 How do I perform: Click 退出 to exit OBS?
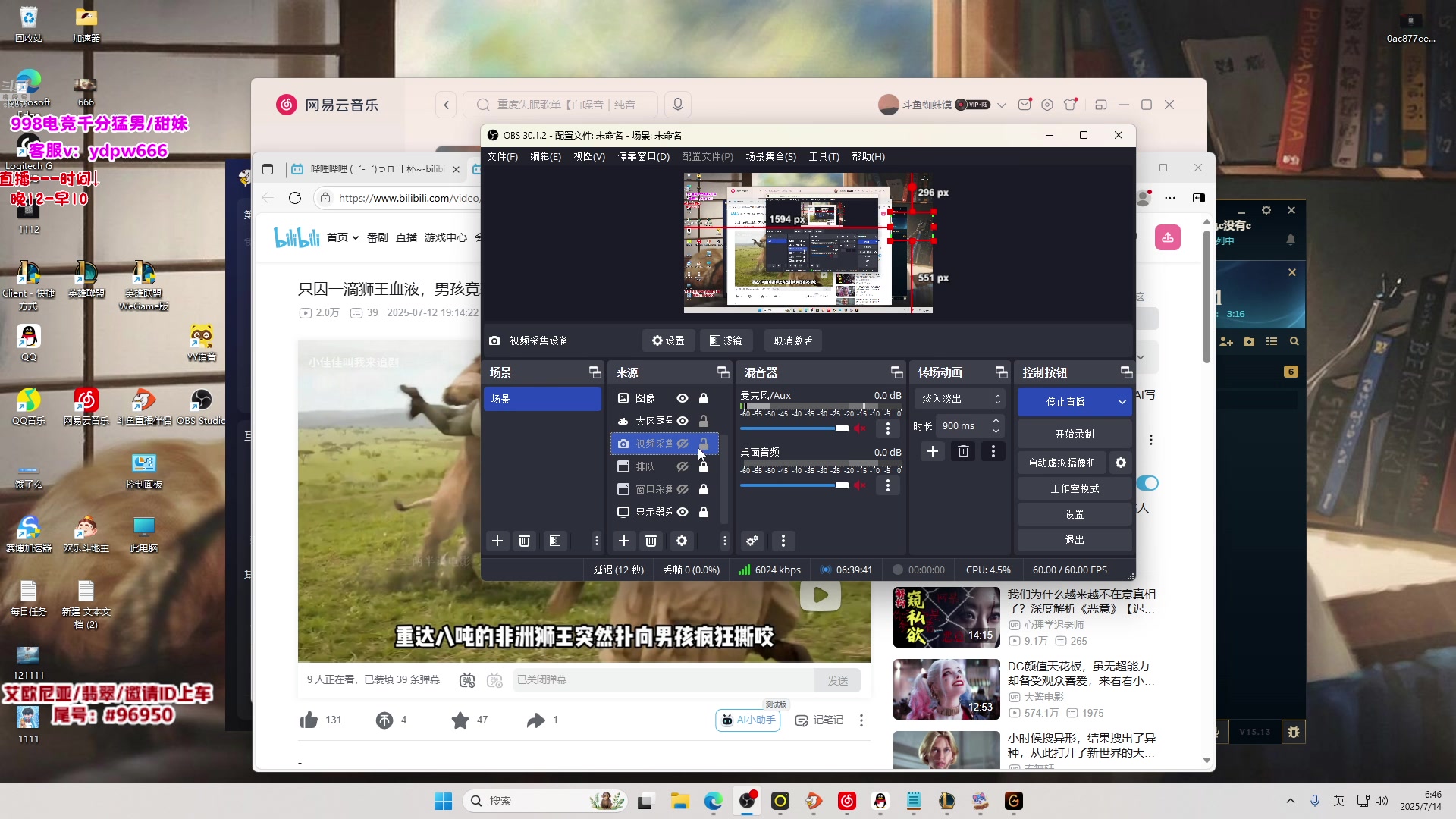coord(1075,541)
